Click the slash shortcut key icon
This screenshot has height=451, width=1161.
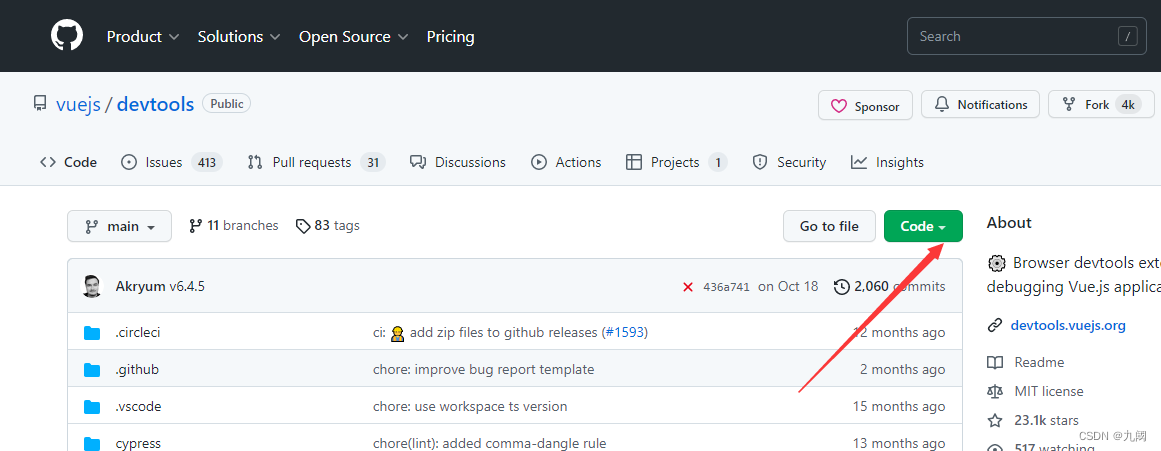pos(1127,36)
